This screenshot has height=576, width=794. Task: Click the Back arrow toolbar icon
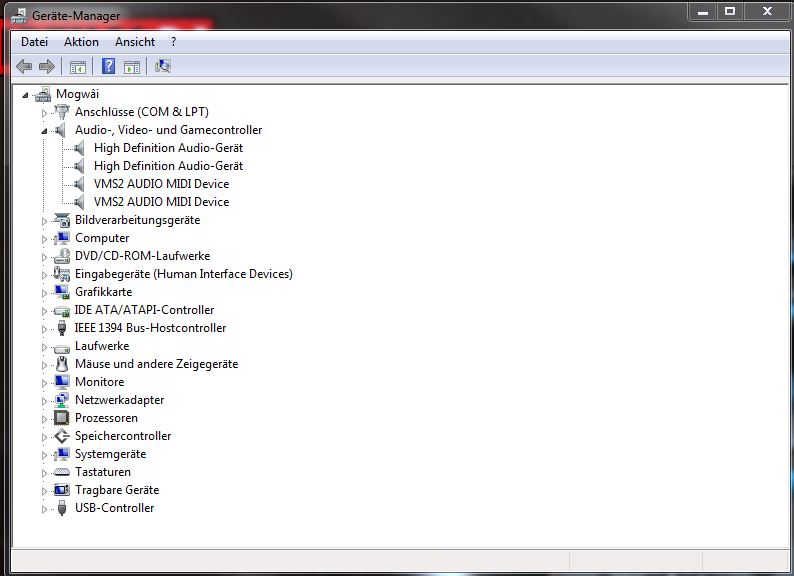24,66
